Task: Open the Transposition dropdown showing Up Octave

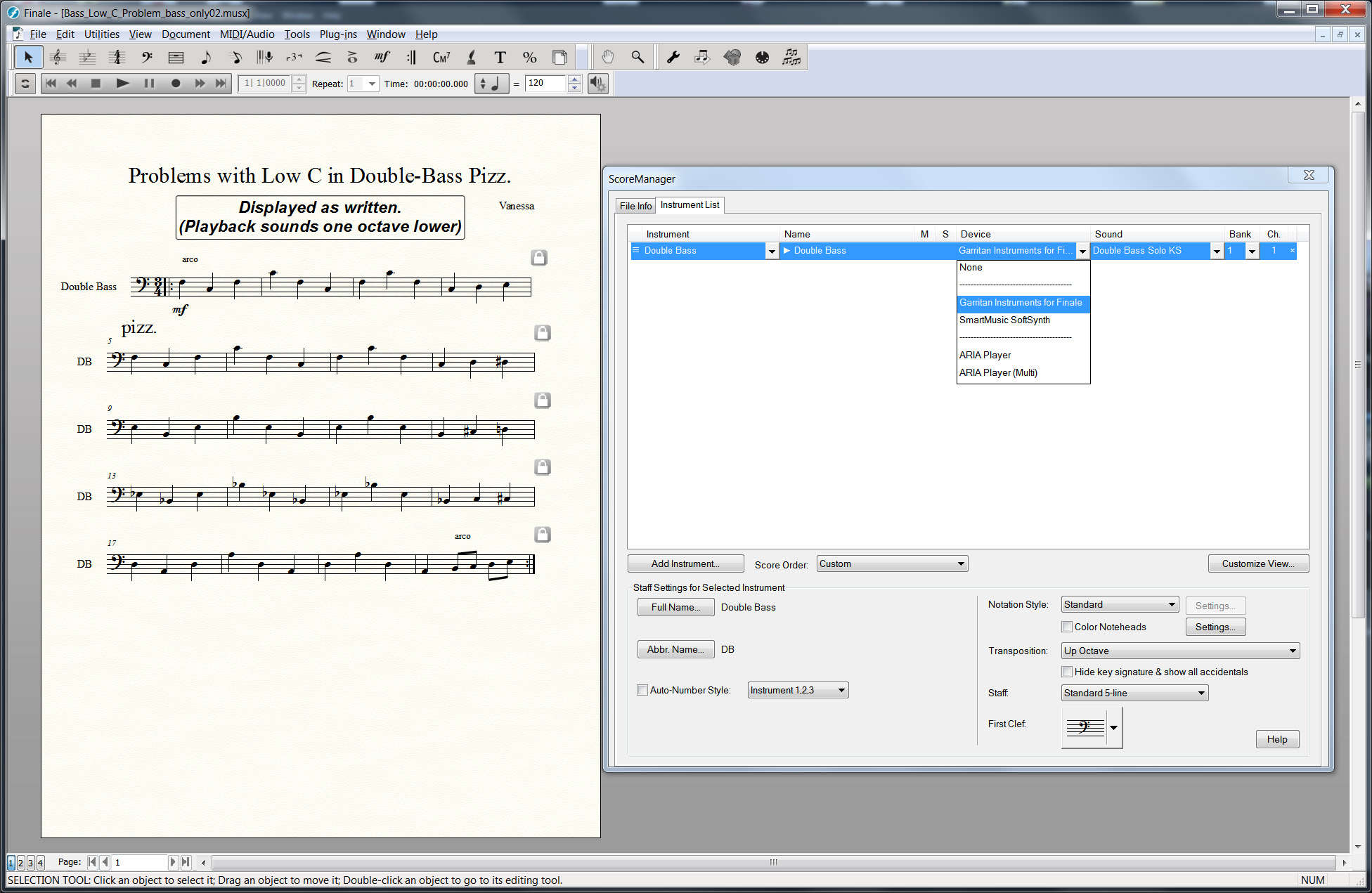Action: pyautogui.click(x=1180, y=651)
